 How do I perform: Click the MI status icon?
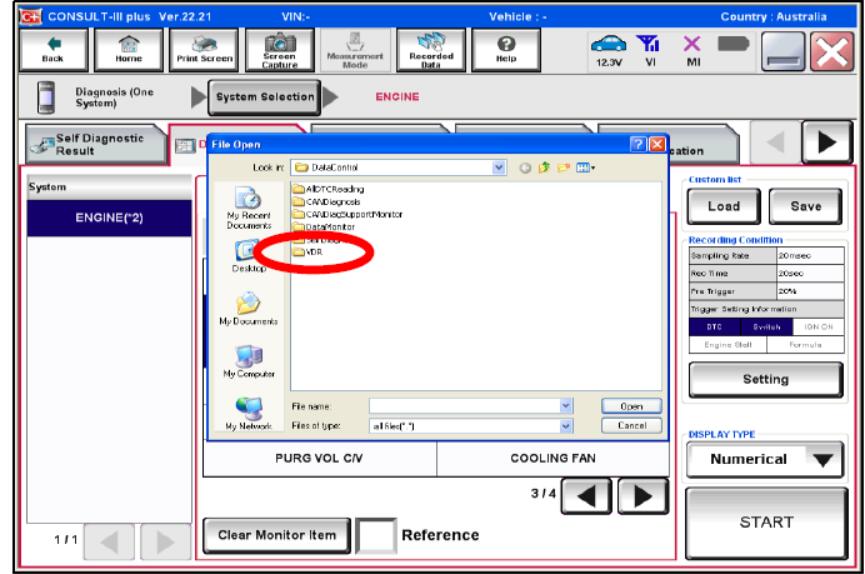click(692, 50)
